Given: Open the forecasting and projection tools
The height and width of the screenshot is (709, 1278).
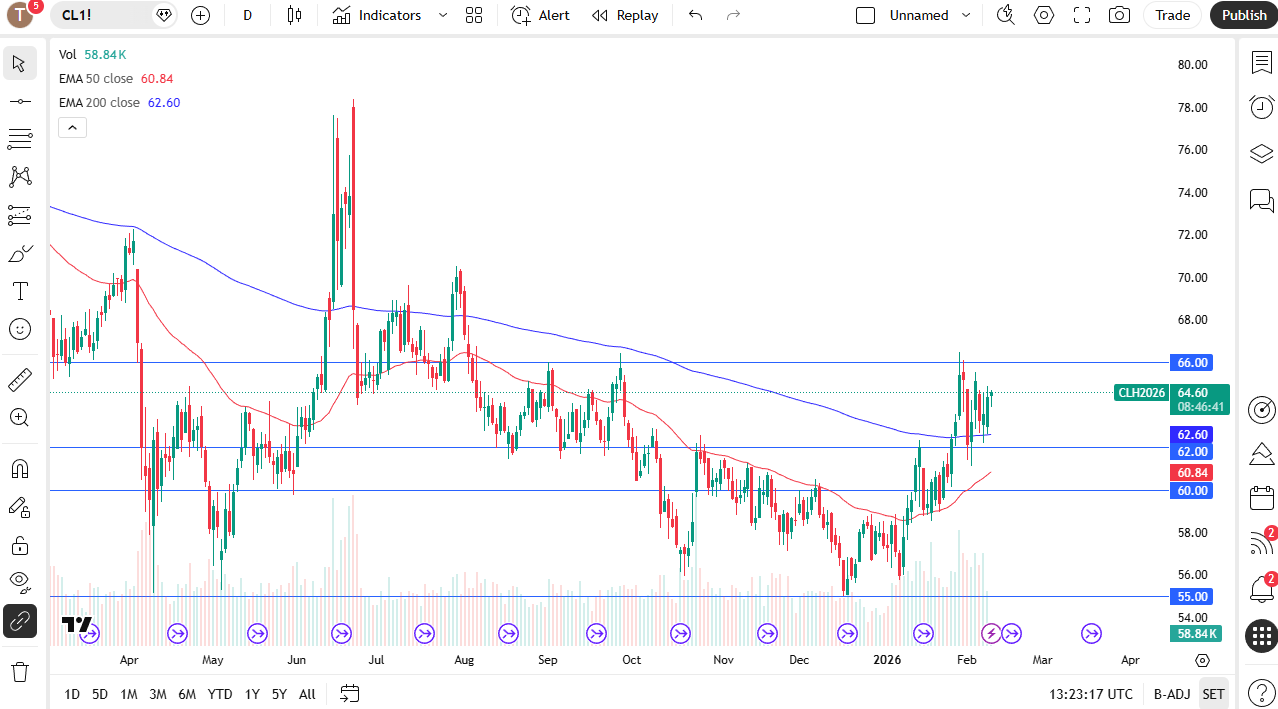Looking at the screenshot, I should [x=20, y=215].
